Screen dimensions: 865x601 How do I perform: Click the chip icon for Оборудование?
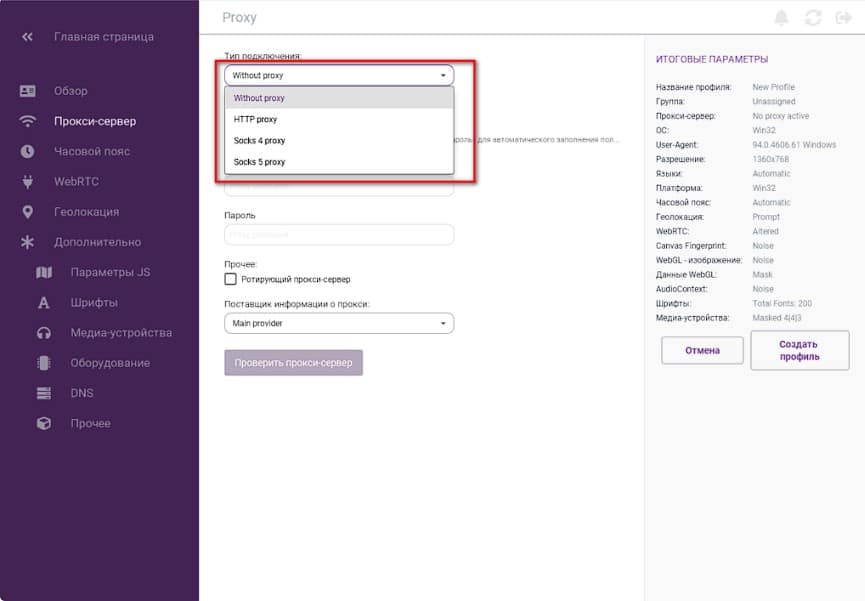(x=44, y=363)
